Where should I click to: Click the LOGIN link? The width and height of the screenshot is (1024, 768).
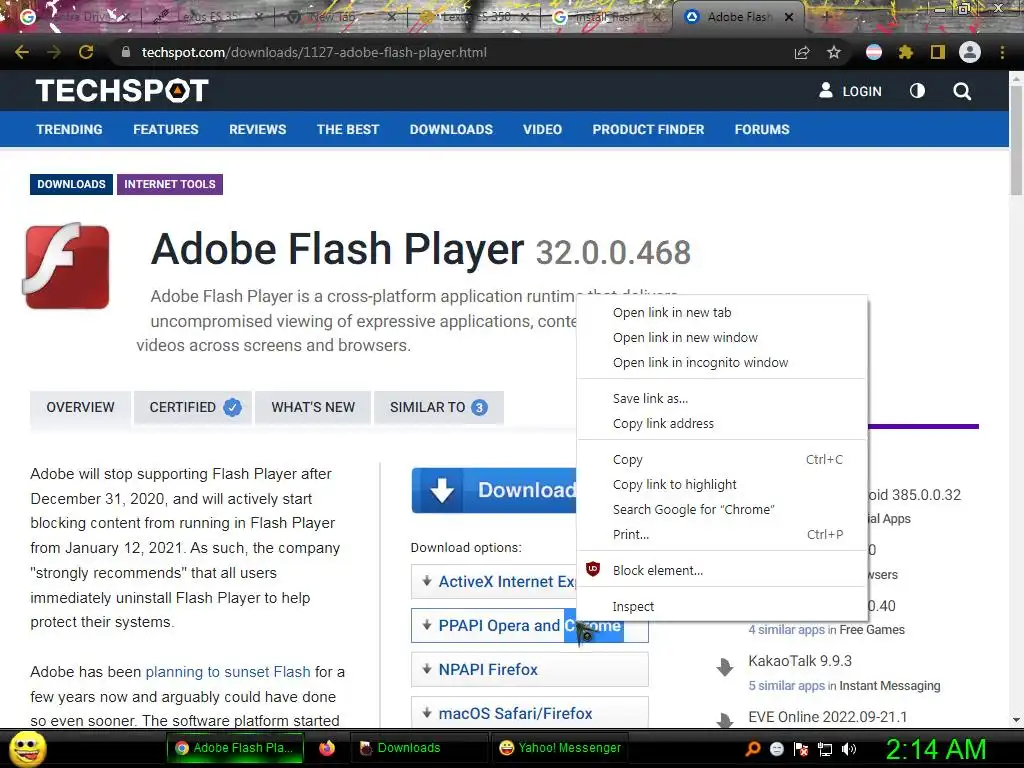click(x=862, y=91)
